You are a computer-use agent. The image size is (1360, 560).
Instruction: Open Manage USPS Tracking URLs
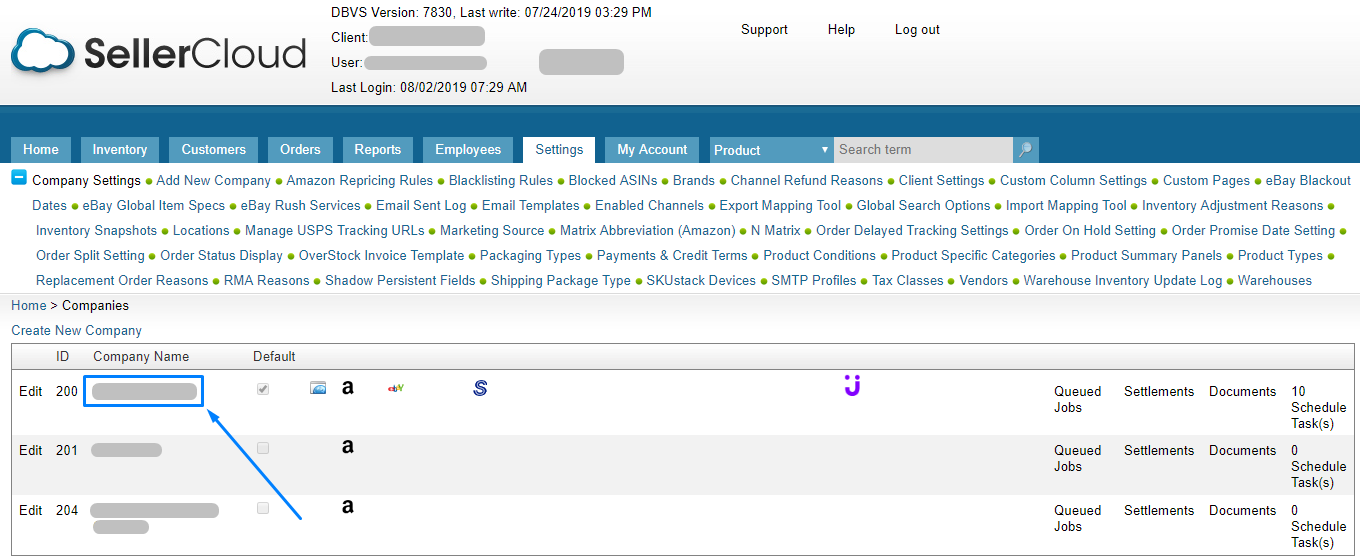(x=335, y=231)
